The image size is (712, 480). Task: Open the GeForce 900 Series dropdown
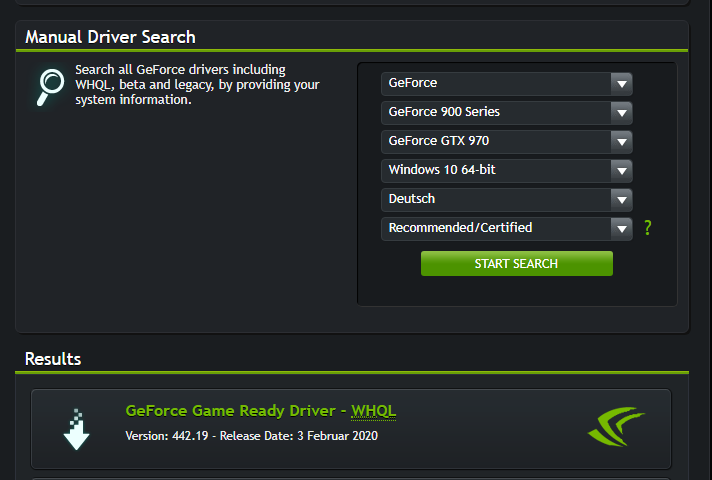[507, 113]
